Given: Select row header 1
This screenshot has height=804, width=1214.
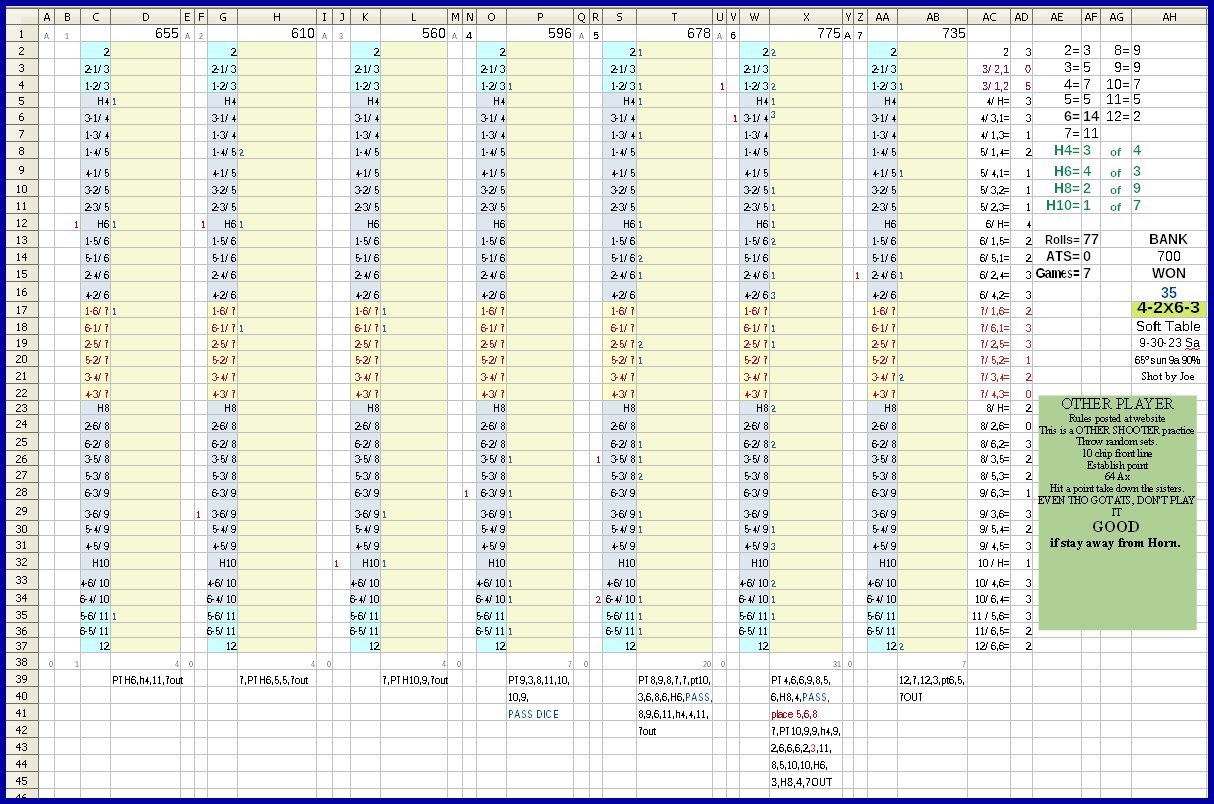Looking at the screenshot, I should [20, 33].
